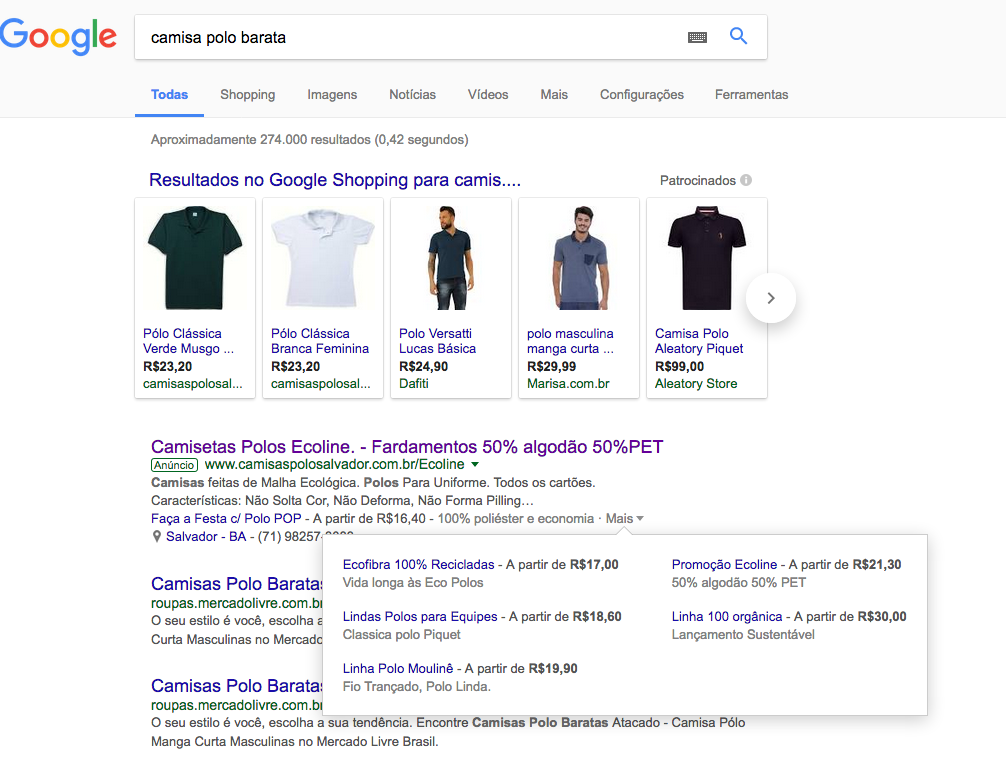Viewport: 1006px width, 774px height.
Task: Click the Camisa Polo Aleatory Piquet image
Action: click(x=707, y=258)
